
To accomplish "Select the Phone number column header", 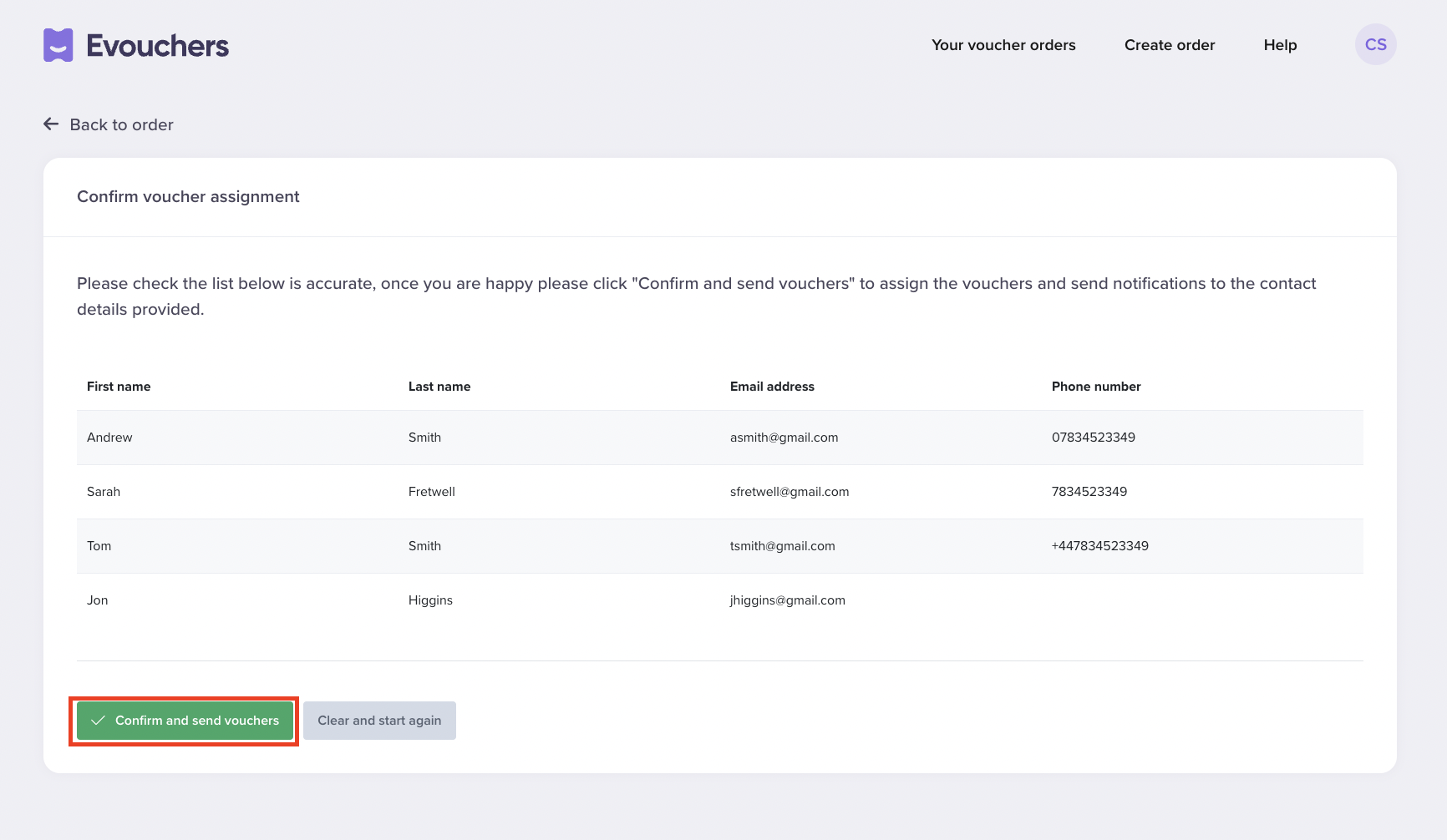I will (1096, 387).
